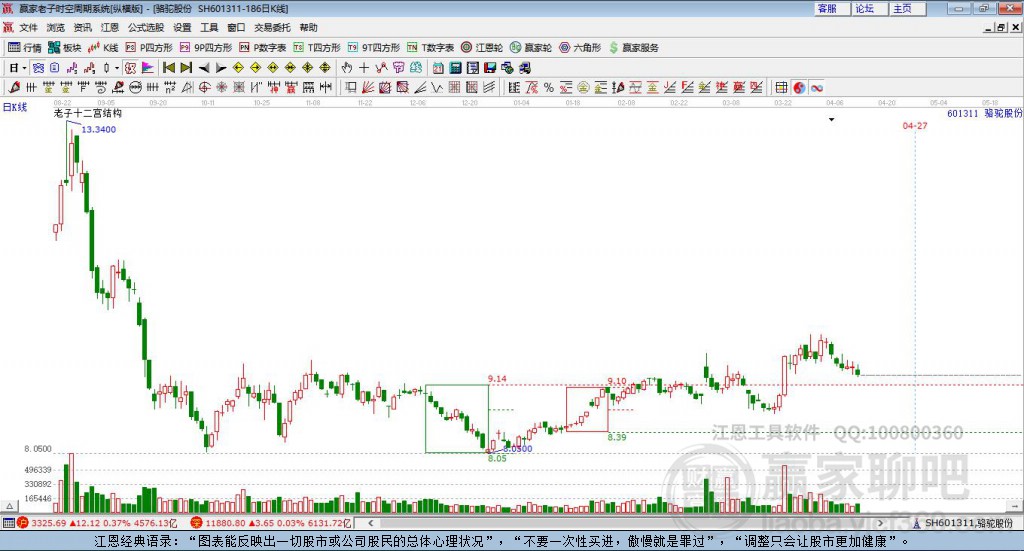Click the 04-27 date marker

click(915, 125)
